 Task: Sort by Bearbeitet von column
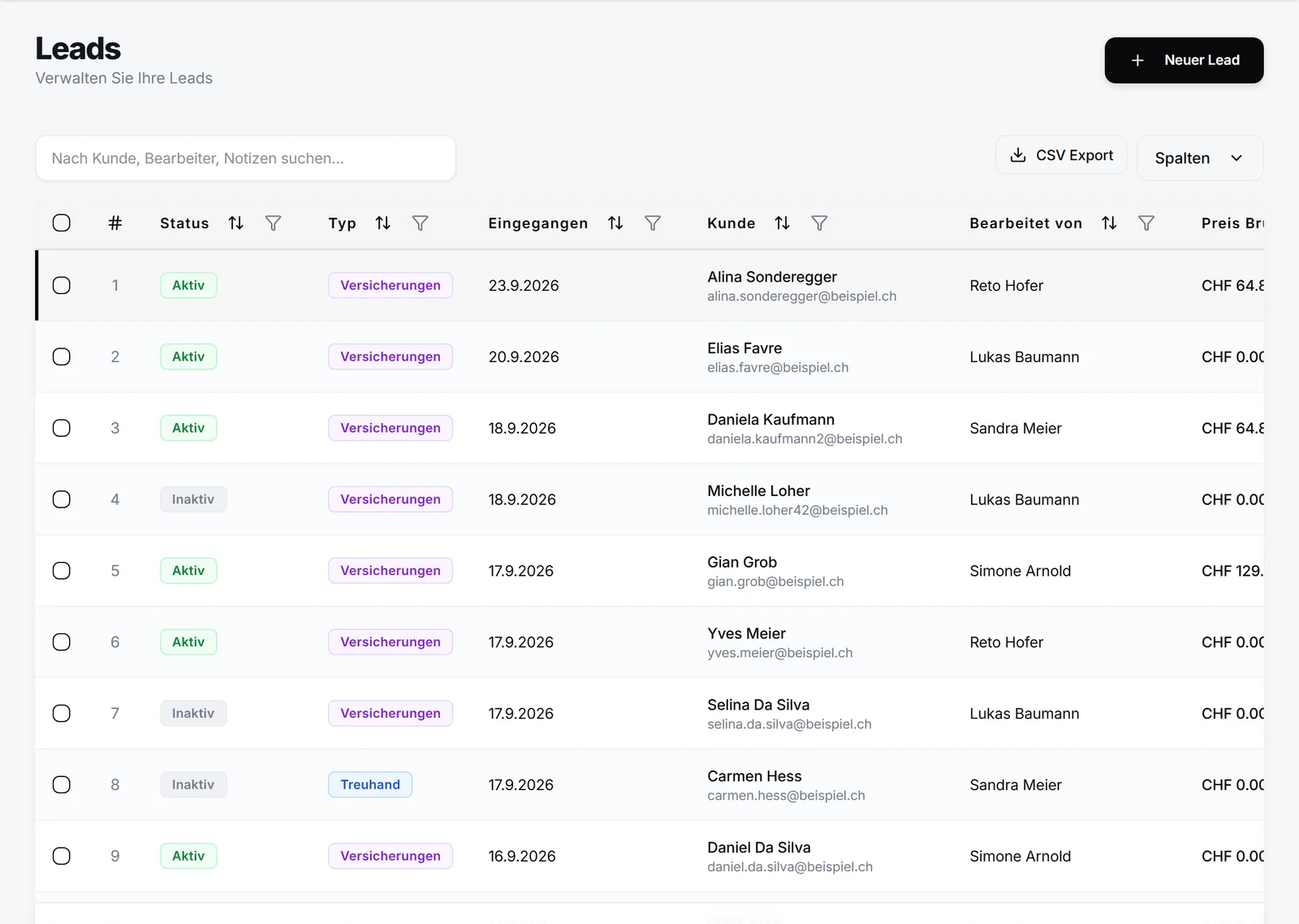pos(1110,223)
